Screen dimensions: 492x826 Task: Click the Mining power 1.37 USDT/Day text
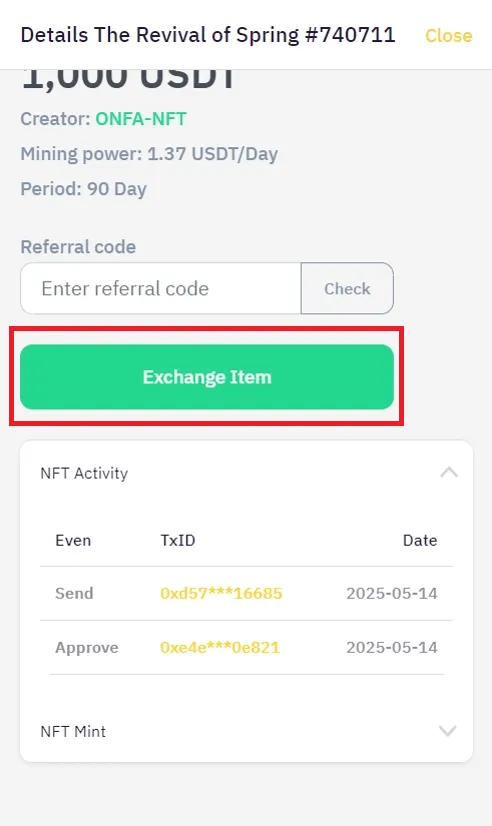coord(149,154)
